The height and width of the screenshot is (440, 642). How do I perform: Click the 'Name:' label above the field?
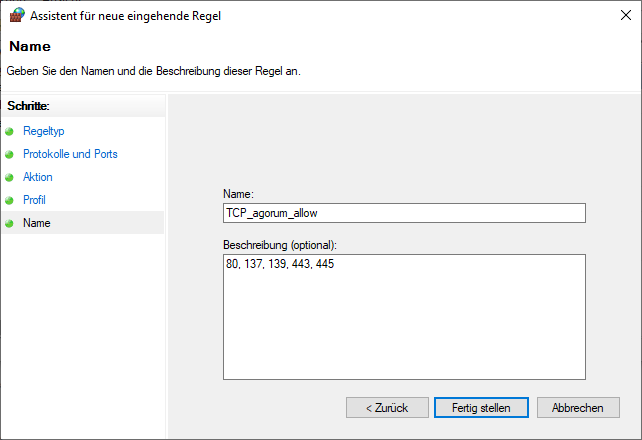238,194
